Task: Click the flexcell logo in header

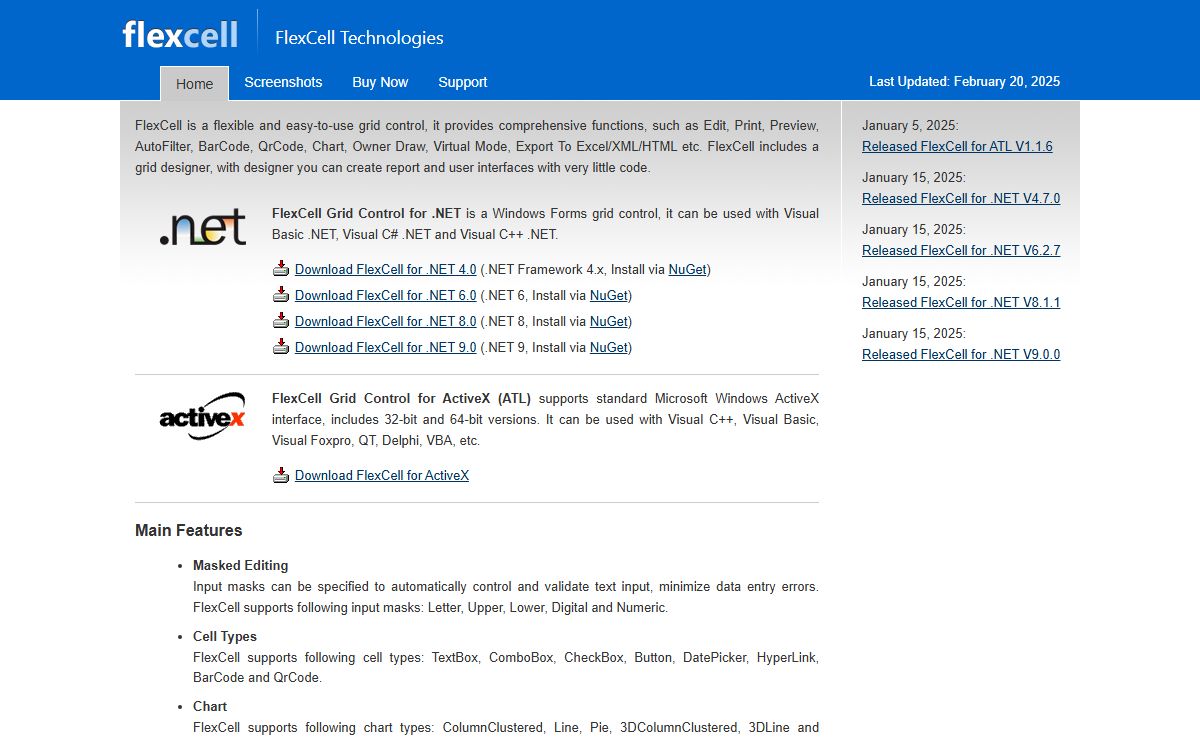Action: (x=180, y=35)
